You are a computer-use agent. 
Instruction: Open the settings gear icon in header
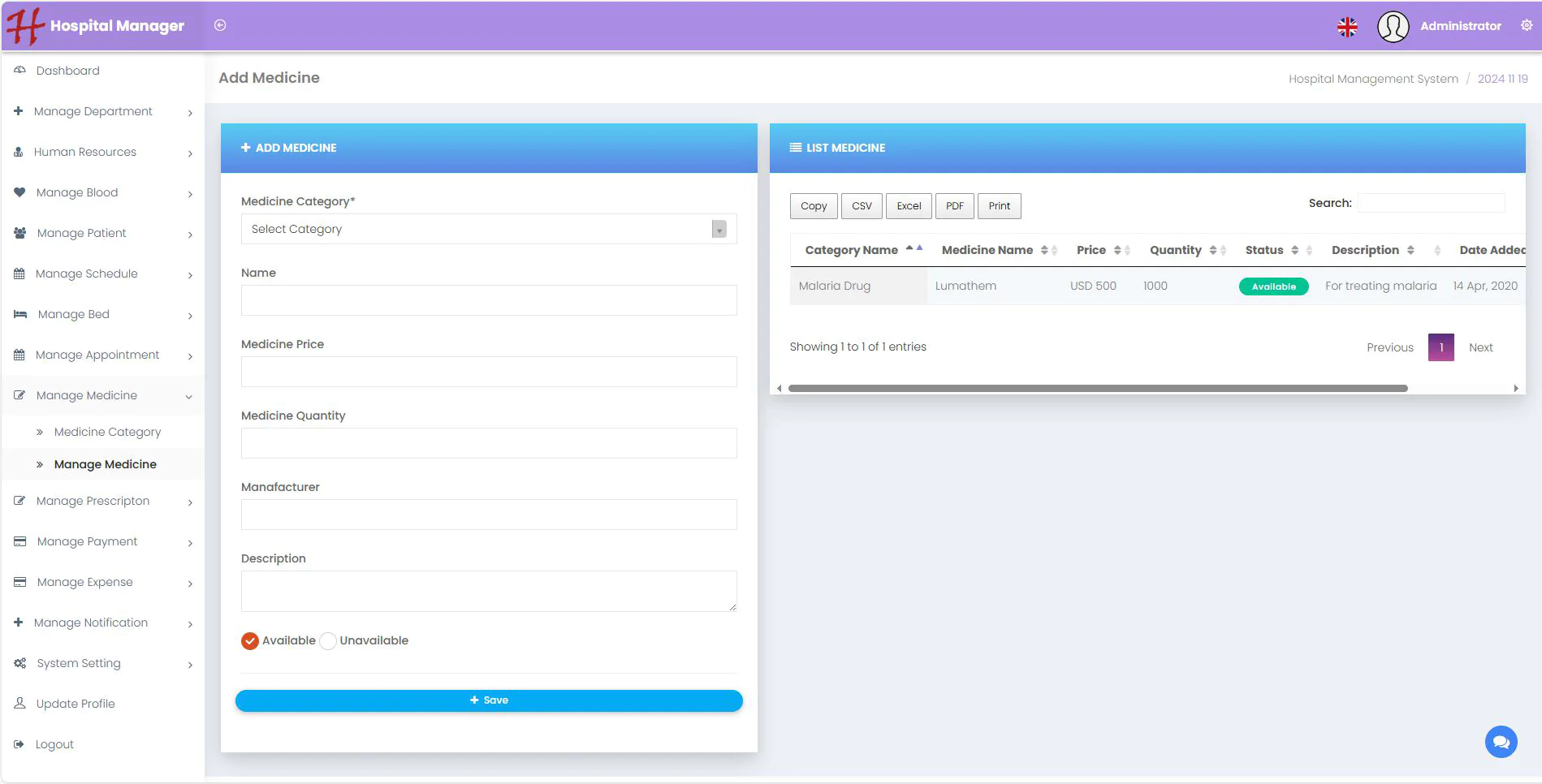point(1527,25)
